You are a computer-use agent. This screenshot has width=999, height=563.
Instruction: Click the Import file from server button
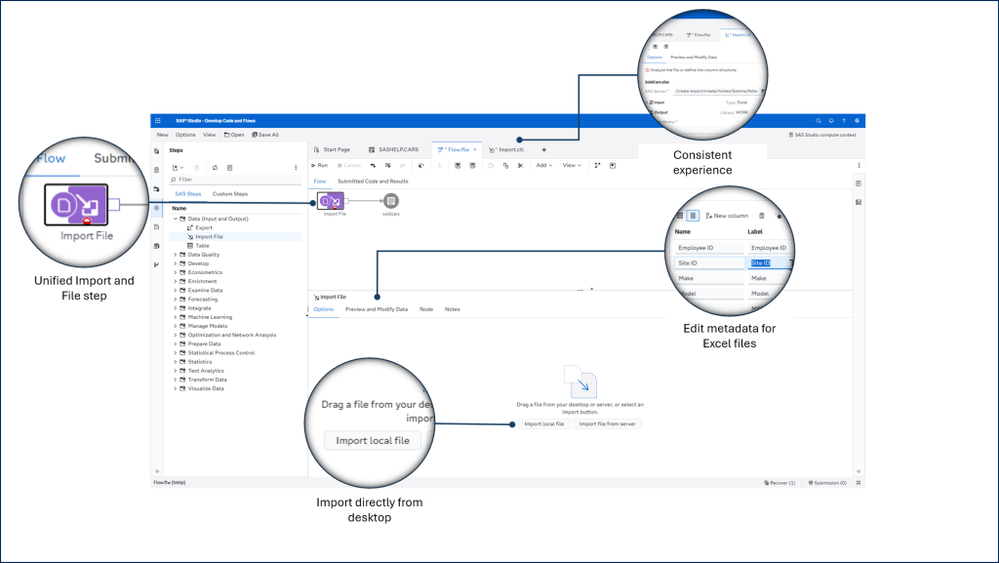click(x=607, y=424)
